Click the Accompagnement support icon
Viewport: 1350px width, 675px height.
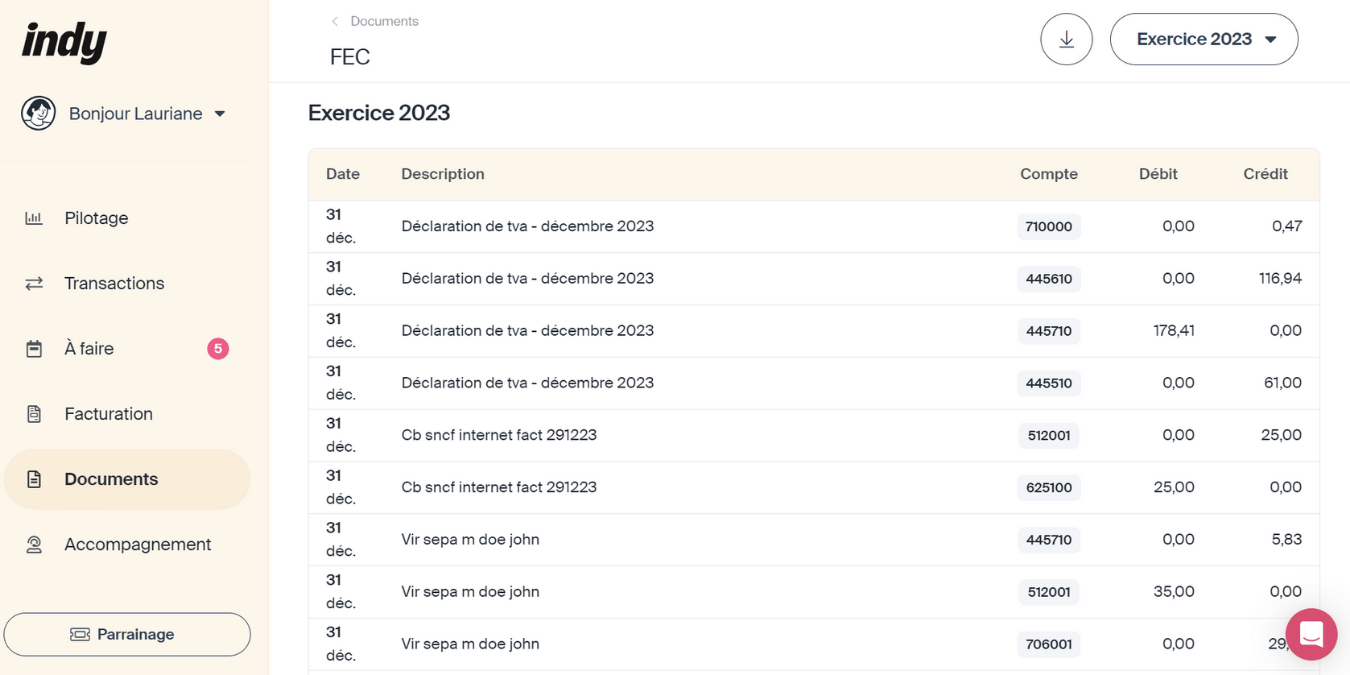pyautogui.click(x=34, y=545)
